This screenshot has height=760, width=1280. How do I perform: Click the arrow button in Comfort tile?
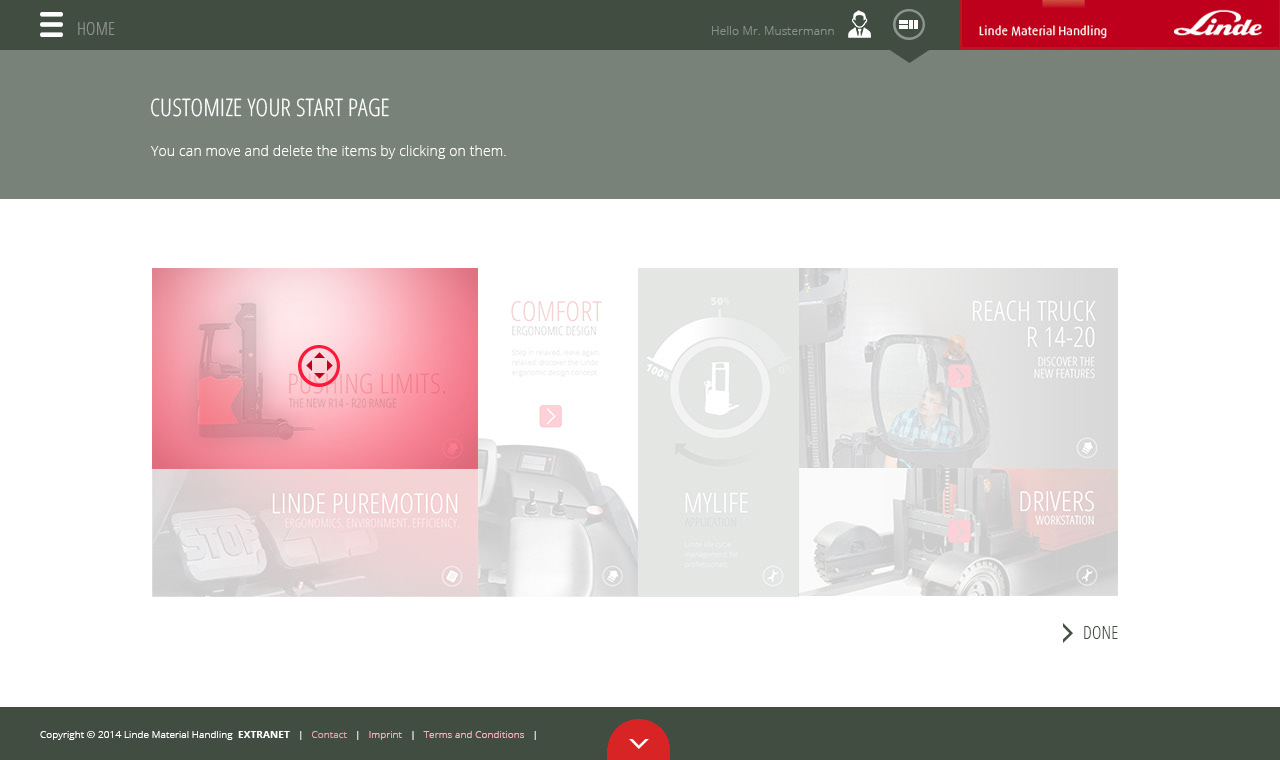pos(550,416)
